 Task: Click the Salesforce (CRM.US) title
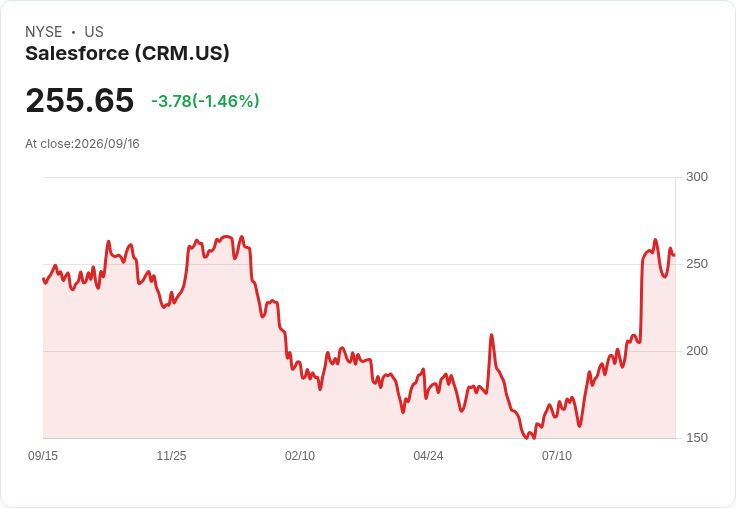coord(127,53)
